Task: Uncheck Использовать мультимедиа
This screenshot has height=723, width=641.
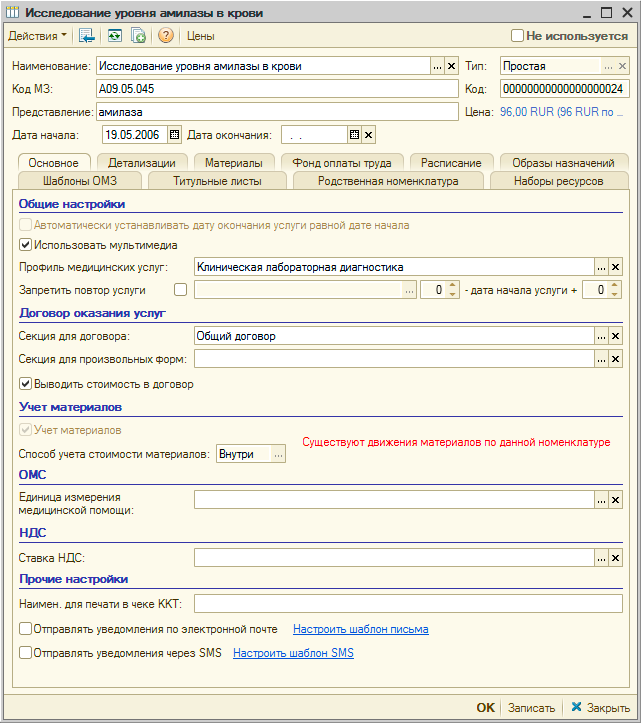Action: pyautogui.click(x=26, y=244)
